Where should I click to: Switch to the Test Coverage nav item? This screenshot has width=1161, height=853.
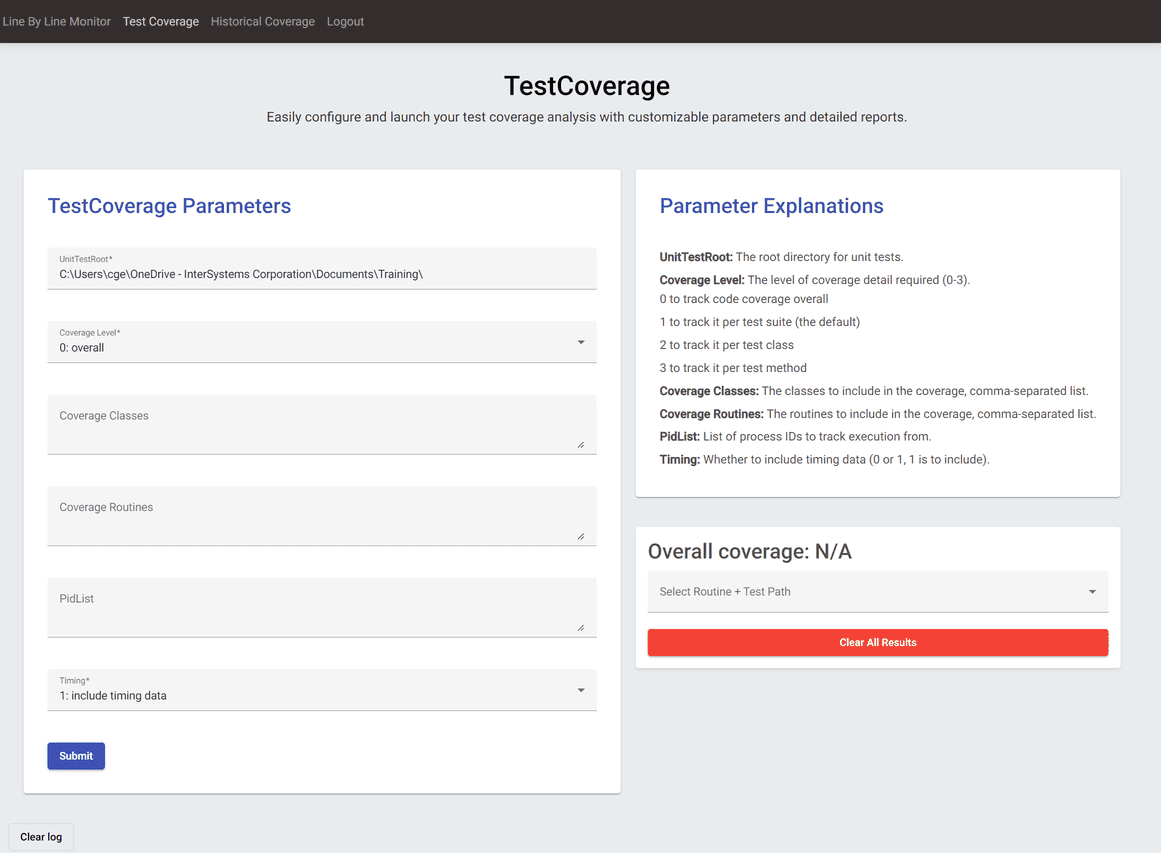point(160,21)
